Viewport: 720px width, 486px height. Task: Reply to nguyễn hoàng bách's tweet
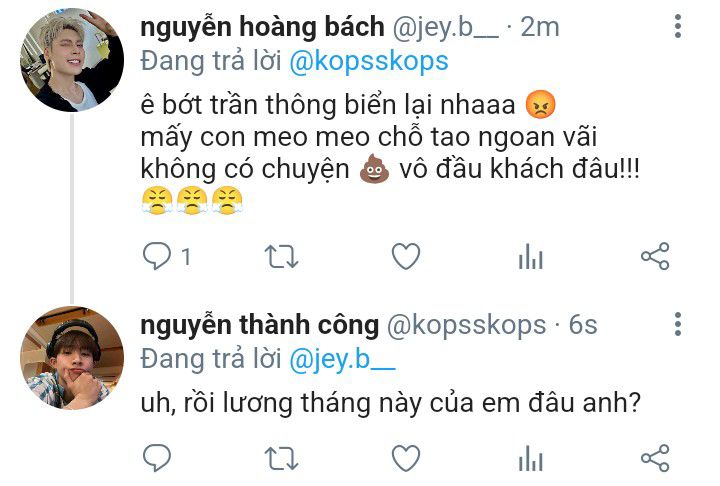[157, 256]
